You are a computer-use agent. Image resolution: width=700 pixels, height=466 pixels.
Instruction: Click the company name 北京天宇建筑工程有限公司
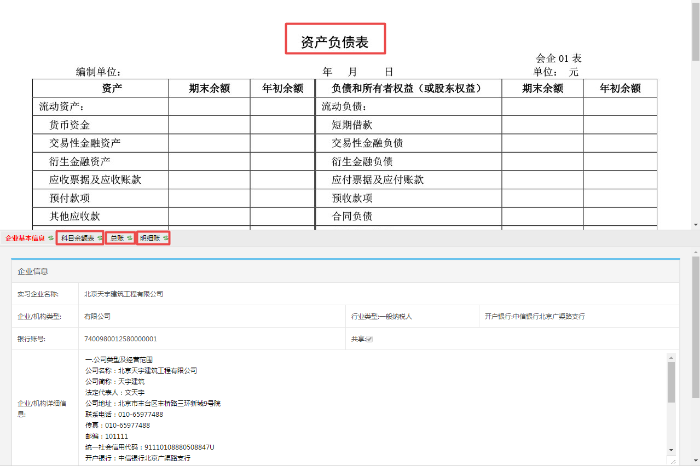coord(124,294)
